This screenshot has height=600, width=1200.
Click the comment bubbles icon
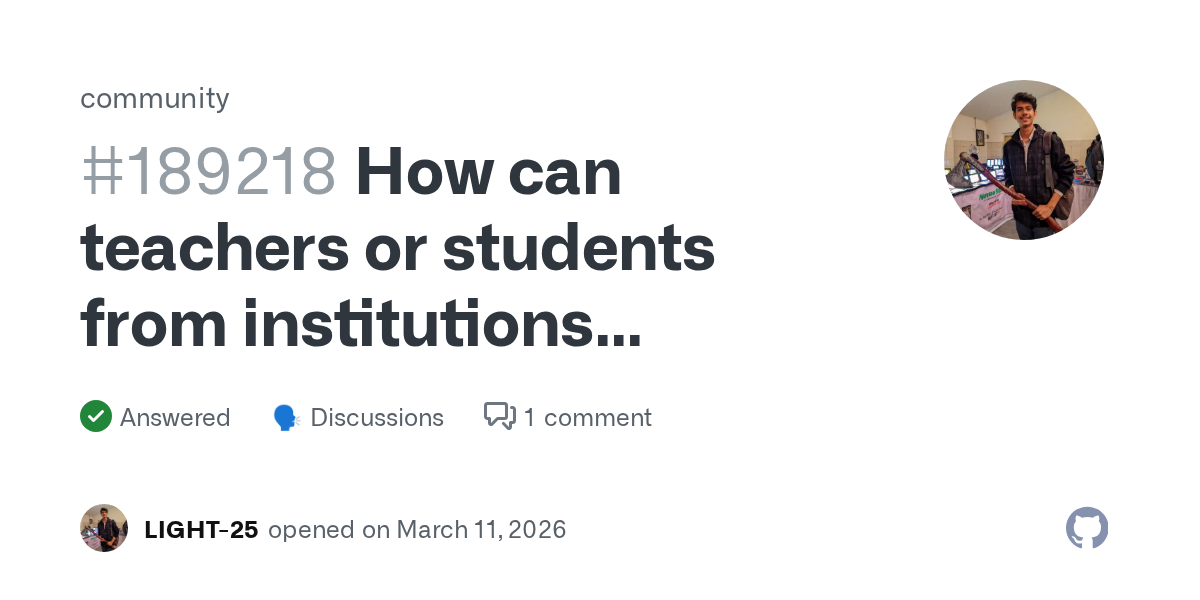(499, 417)
